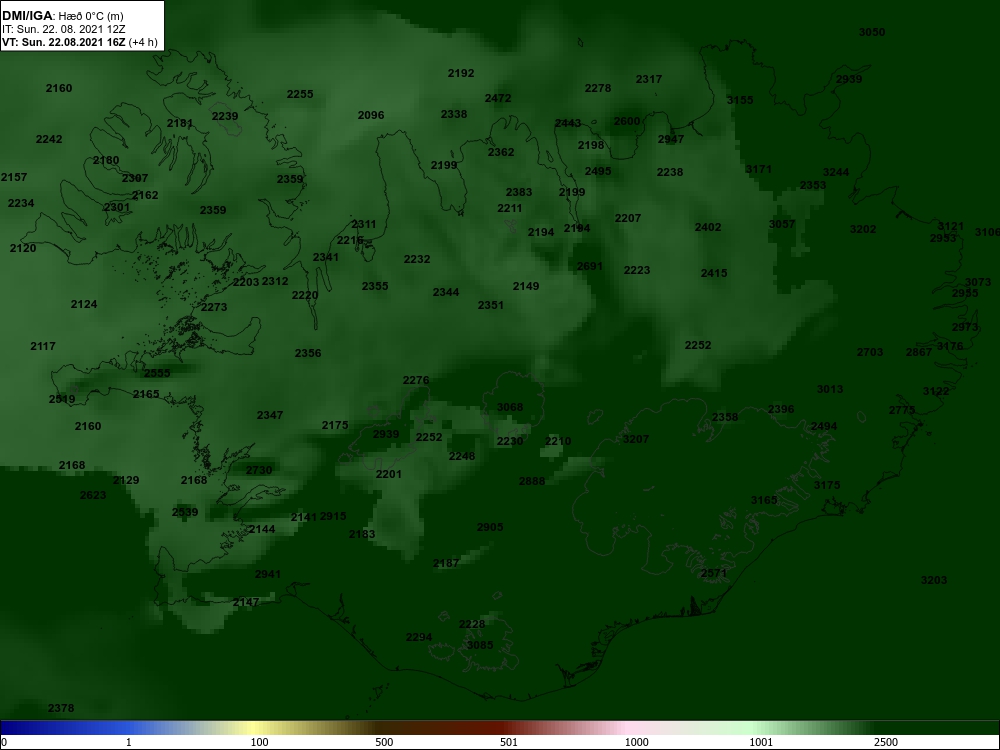Image resolution: width=1000 pixels, height=750 pixels.
Task: Select the map value 2338
Action: [x=454, y=114]
